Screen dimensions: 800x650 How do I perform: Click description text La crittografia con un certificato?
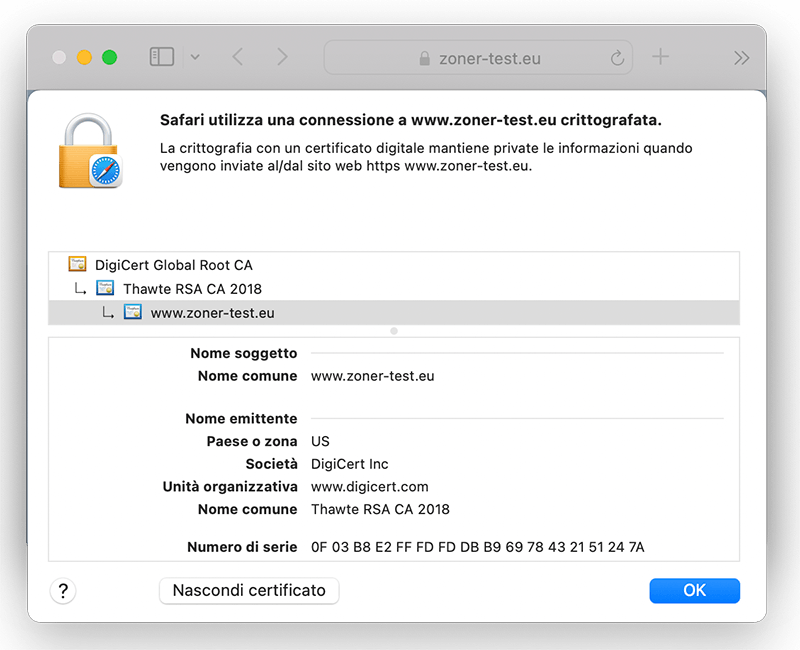[426, 157]
